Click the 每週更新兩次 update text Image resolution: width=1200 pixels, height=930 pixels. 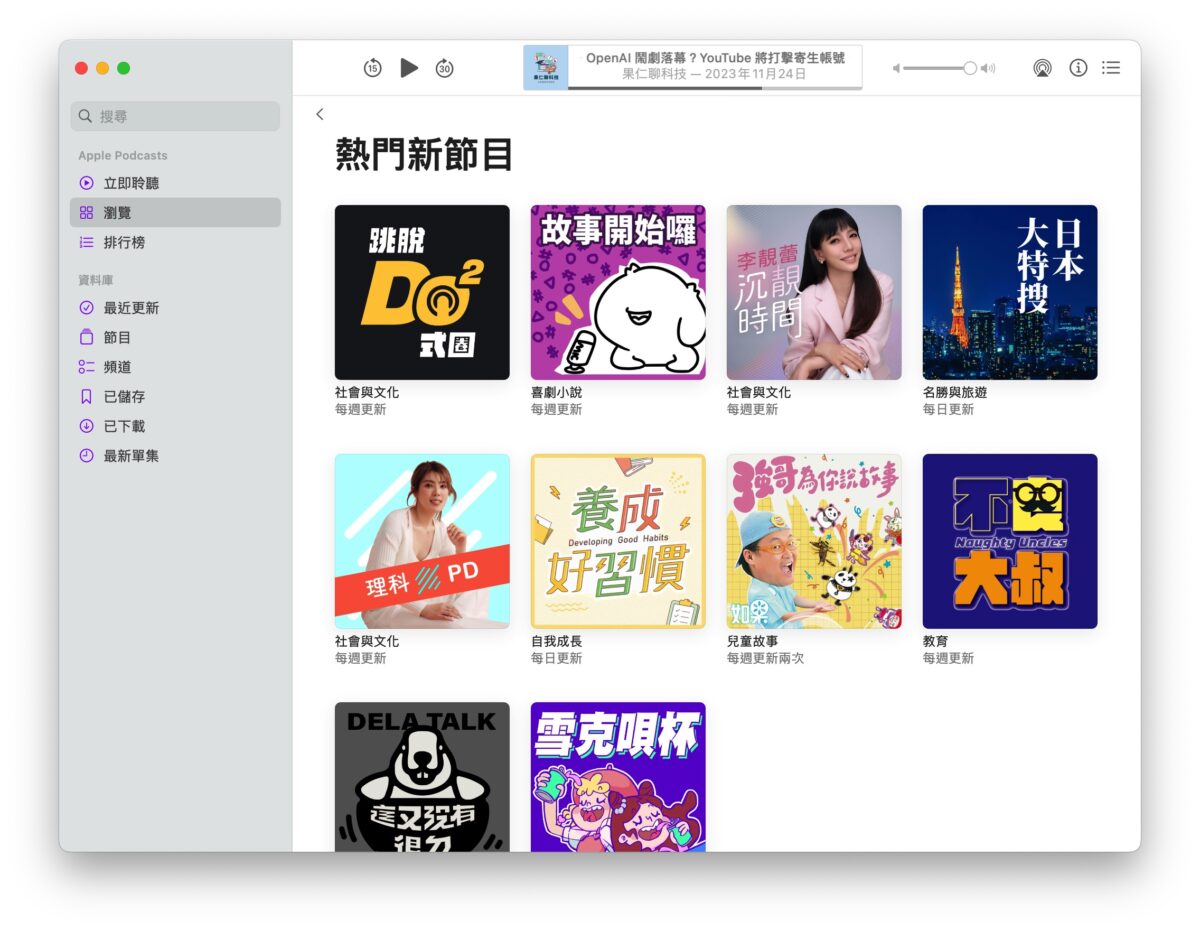(x=766, y=659)
